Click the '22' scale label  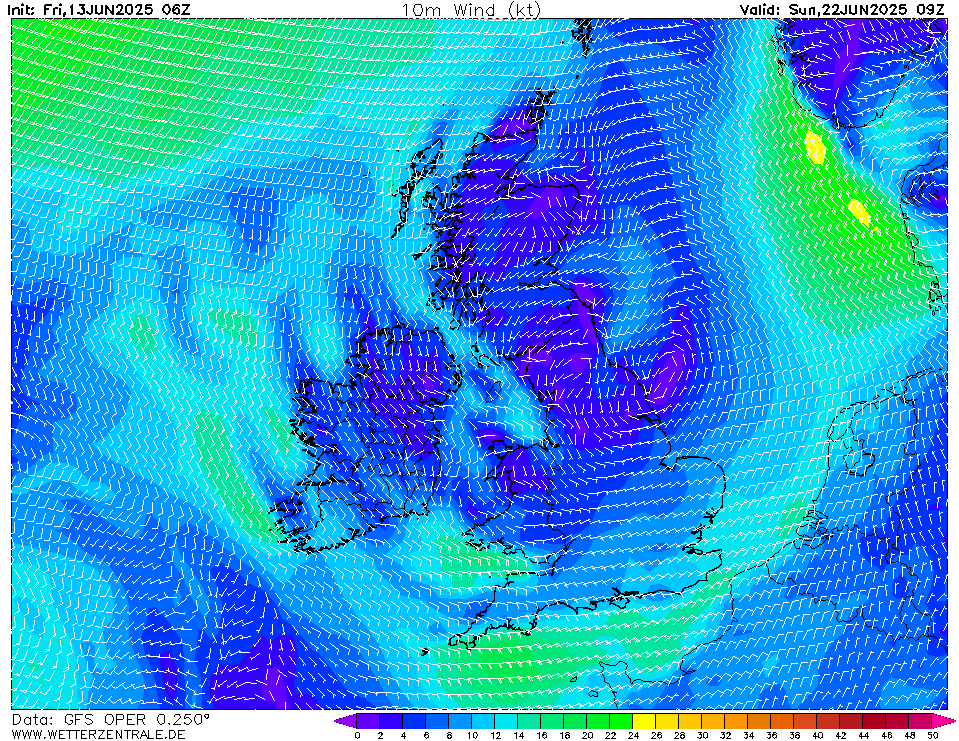tap(610, 735)
